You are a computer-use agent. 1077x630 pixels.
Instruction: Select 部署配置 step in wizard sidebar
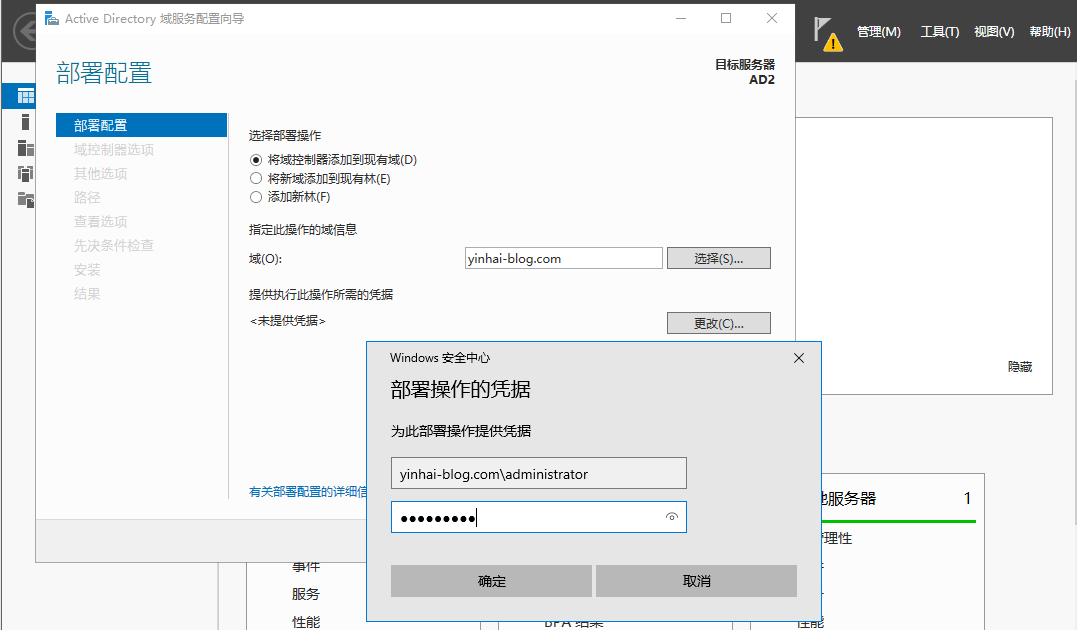coord(141,125)
